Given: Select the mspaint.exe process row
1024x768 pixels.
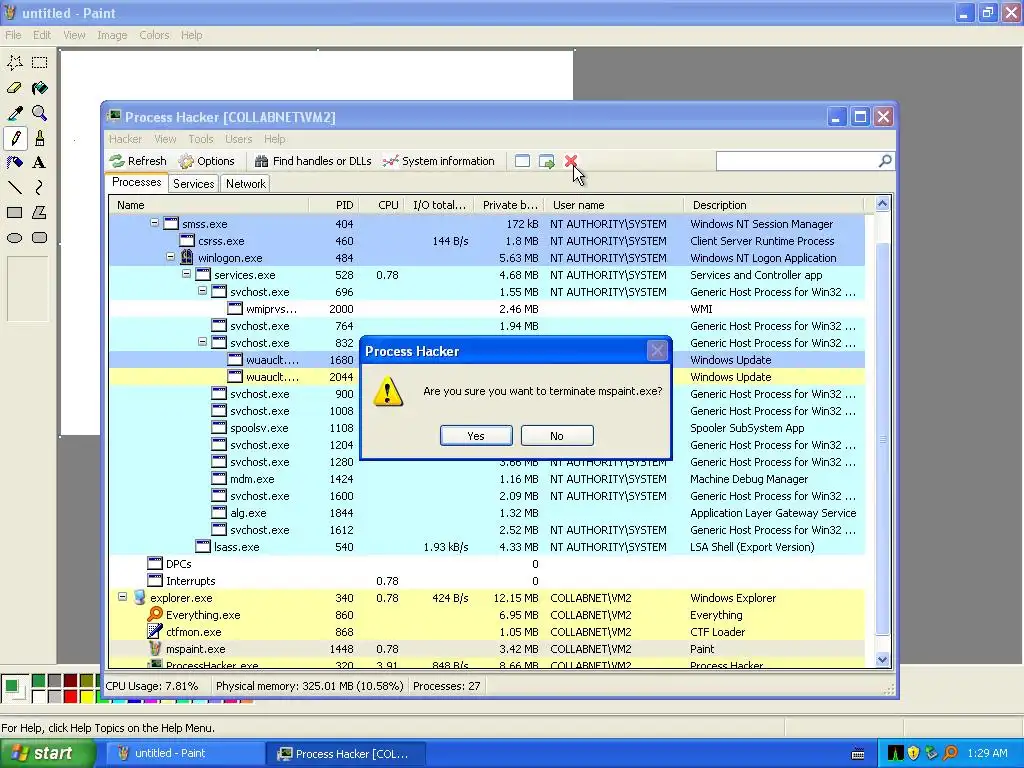Looking at the screenshot, I should tap(487, 649).
